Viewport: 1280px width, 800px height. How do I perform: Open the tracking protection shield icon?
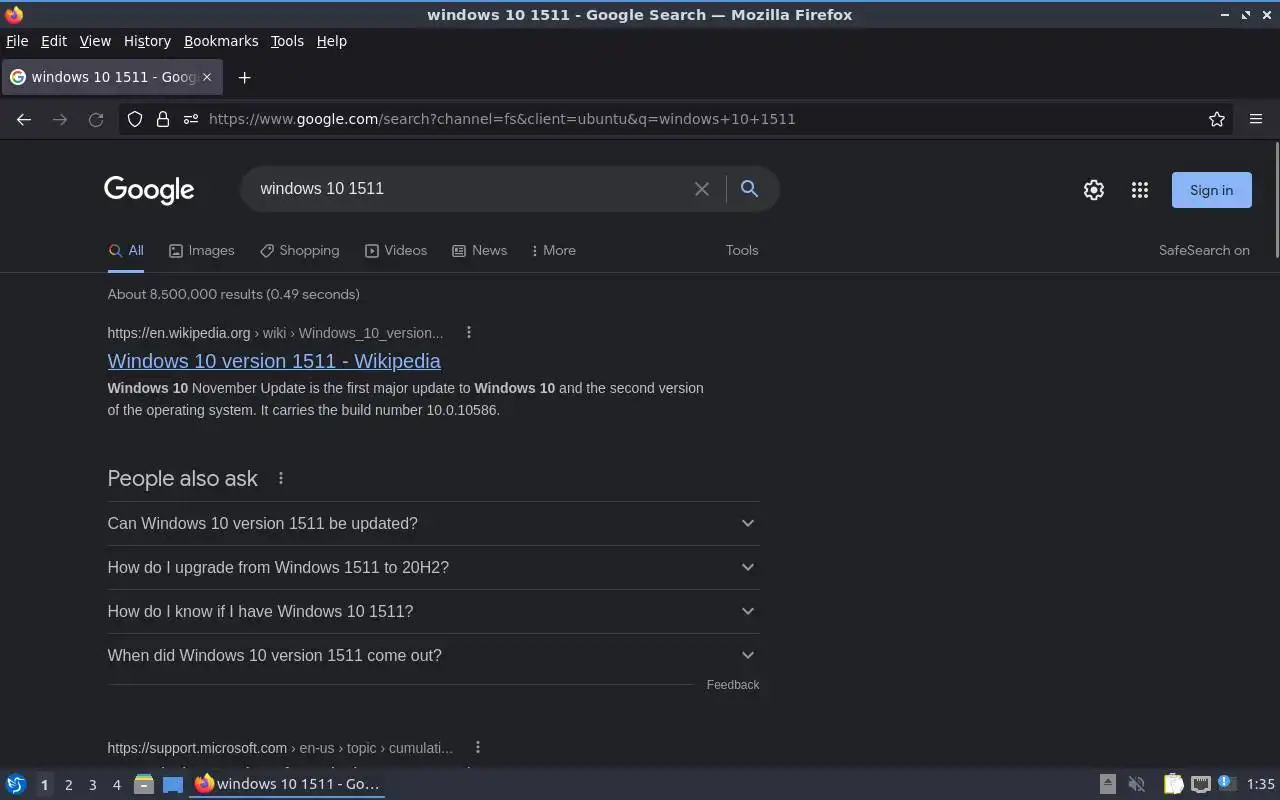(135, 119)
